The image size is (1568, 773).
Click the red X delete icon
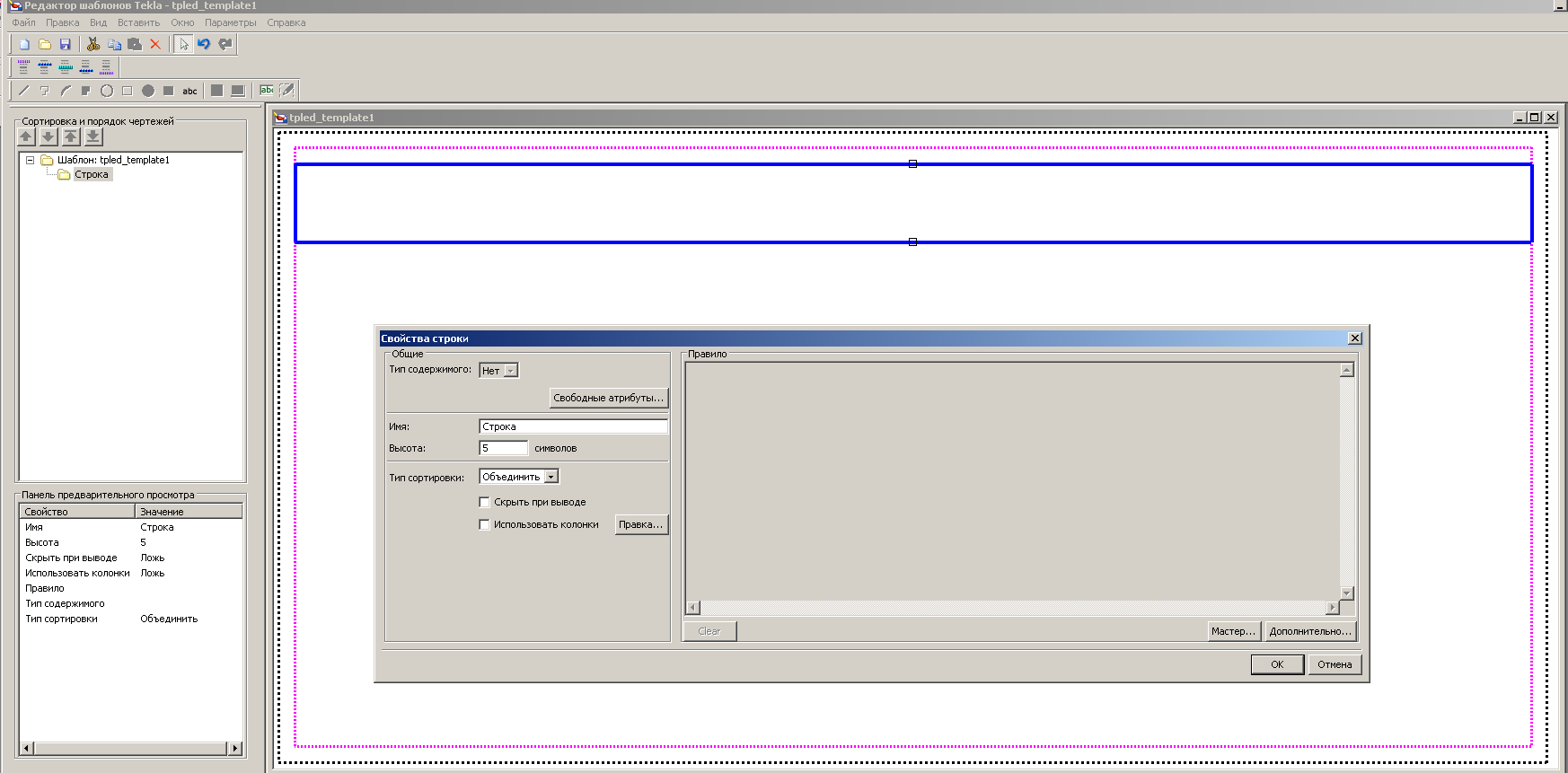click(x=155, y=44)
